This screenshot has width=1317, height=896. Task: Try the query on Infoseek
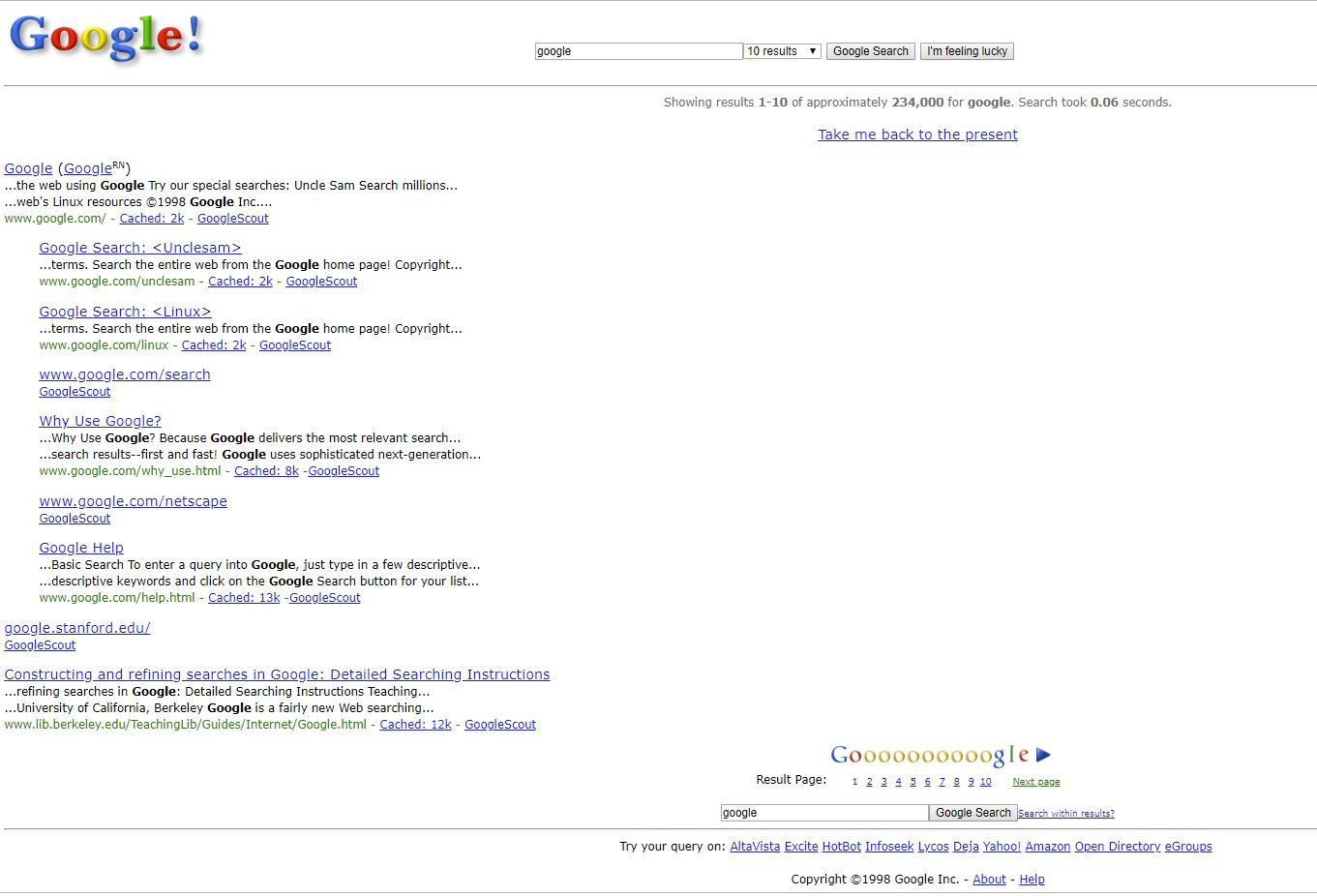(889, 847)
